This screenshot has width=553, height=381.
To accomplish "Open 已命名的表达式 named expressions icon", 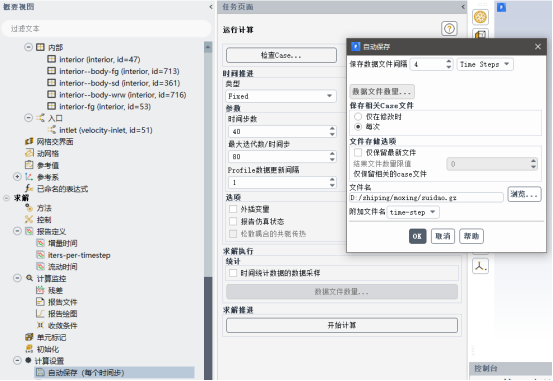I will (29, 188).
